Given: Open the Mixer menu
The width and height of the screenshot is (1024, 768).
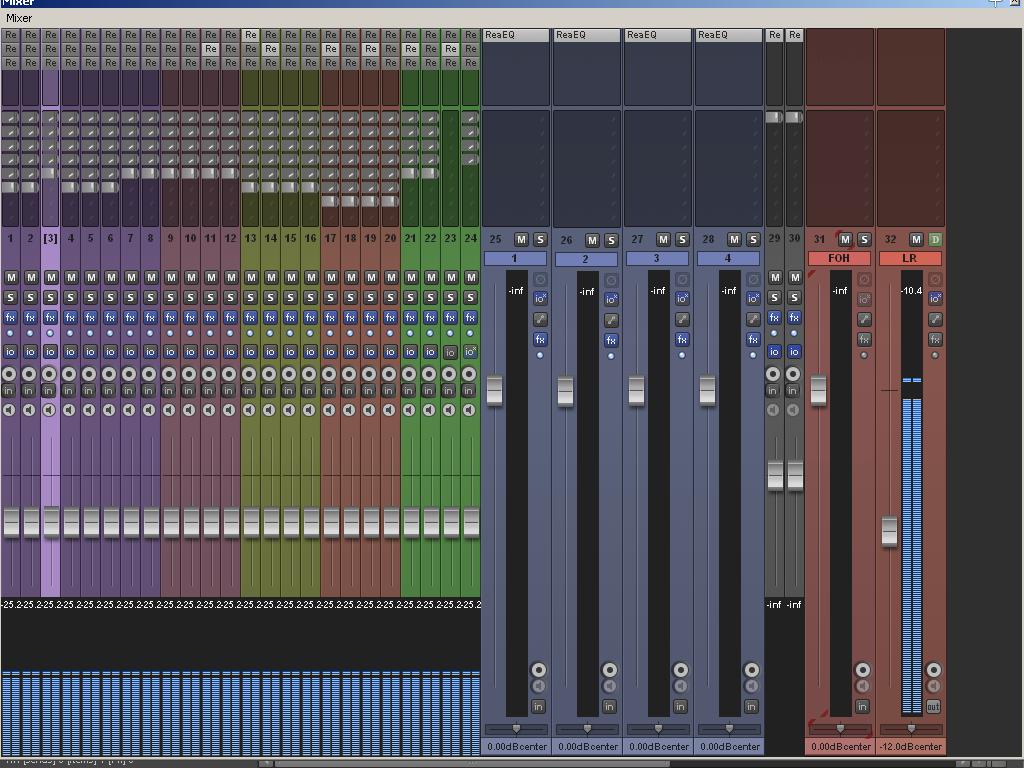Looking at the screenshot, I should click(18, 17).
